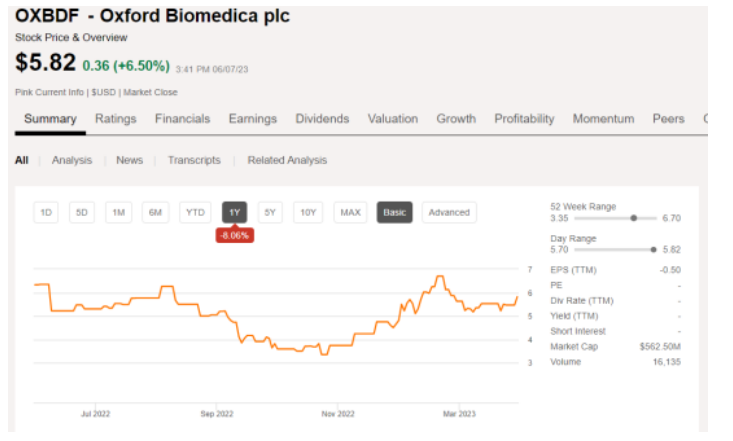
Task: Set chart range to 10Y
Action: tap(308, 212)
